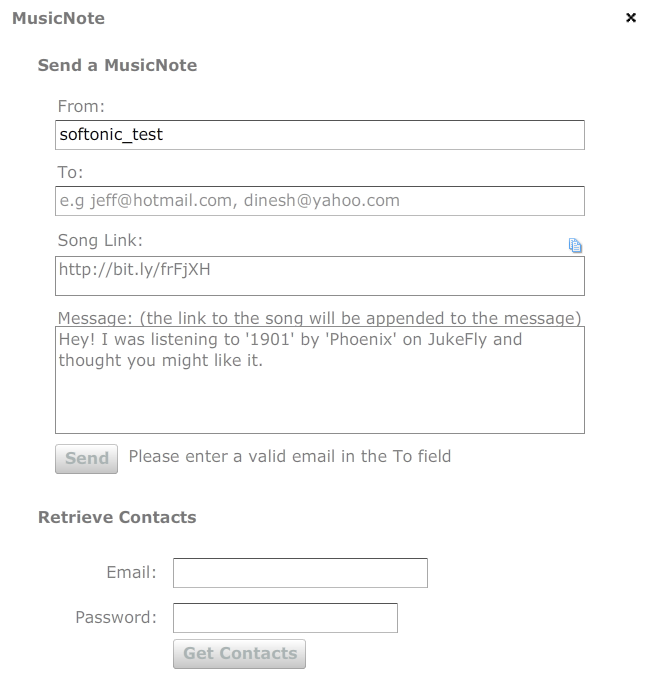Click the "Song Link:" label
This screenshot has height=699, width=648.
101,240
